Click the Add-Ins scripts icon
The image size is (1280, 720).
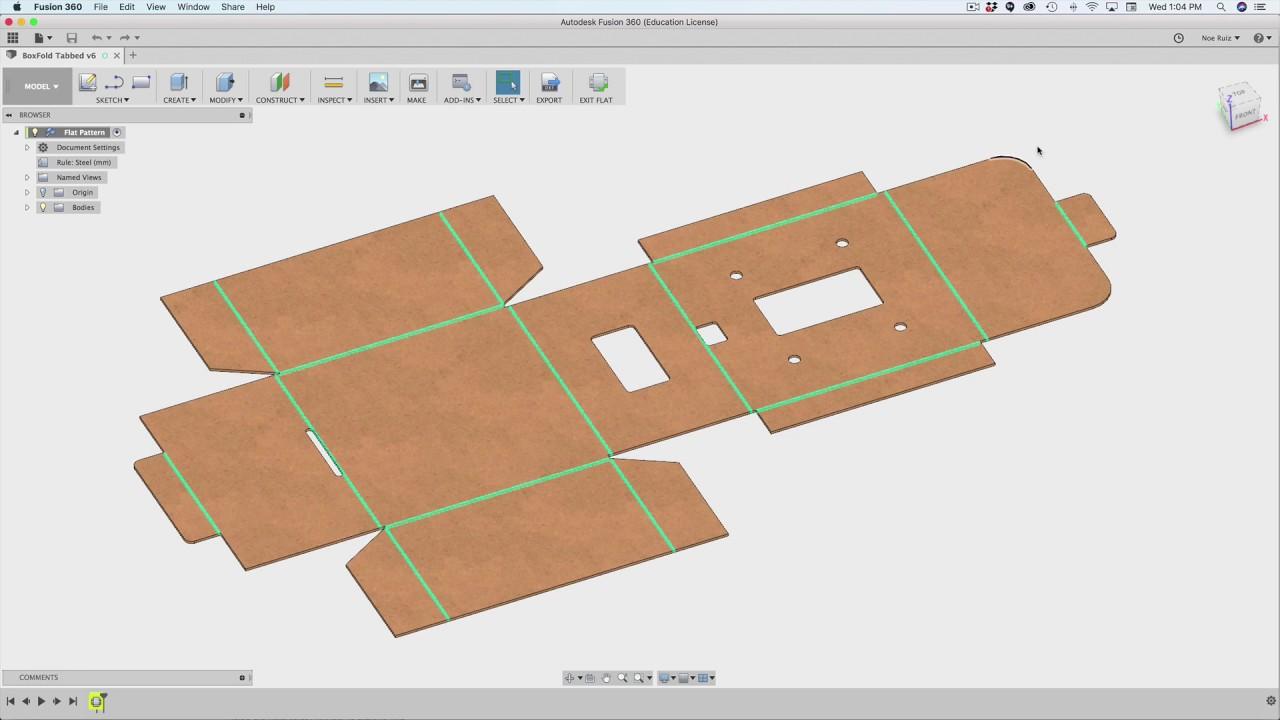pyautogui.click(x=461, y=82)
